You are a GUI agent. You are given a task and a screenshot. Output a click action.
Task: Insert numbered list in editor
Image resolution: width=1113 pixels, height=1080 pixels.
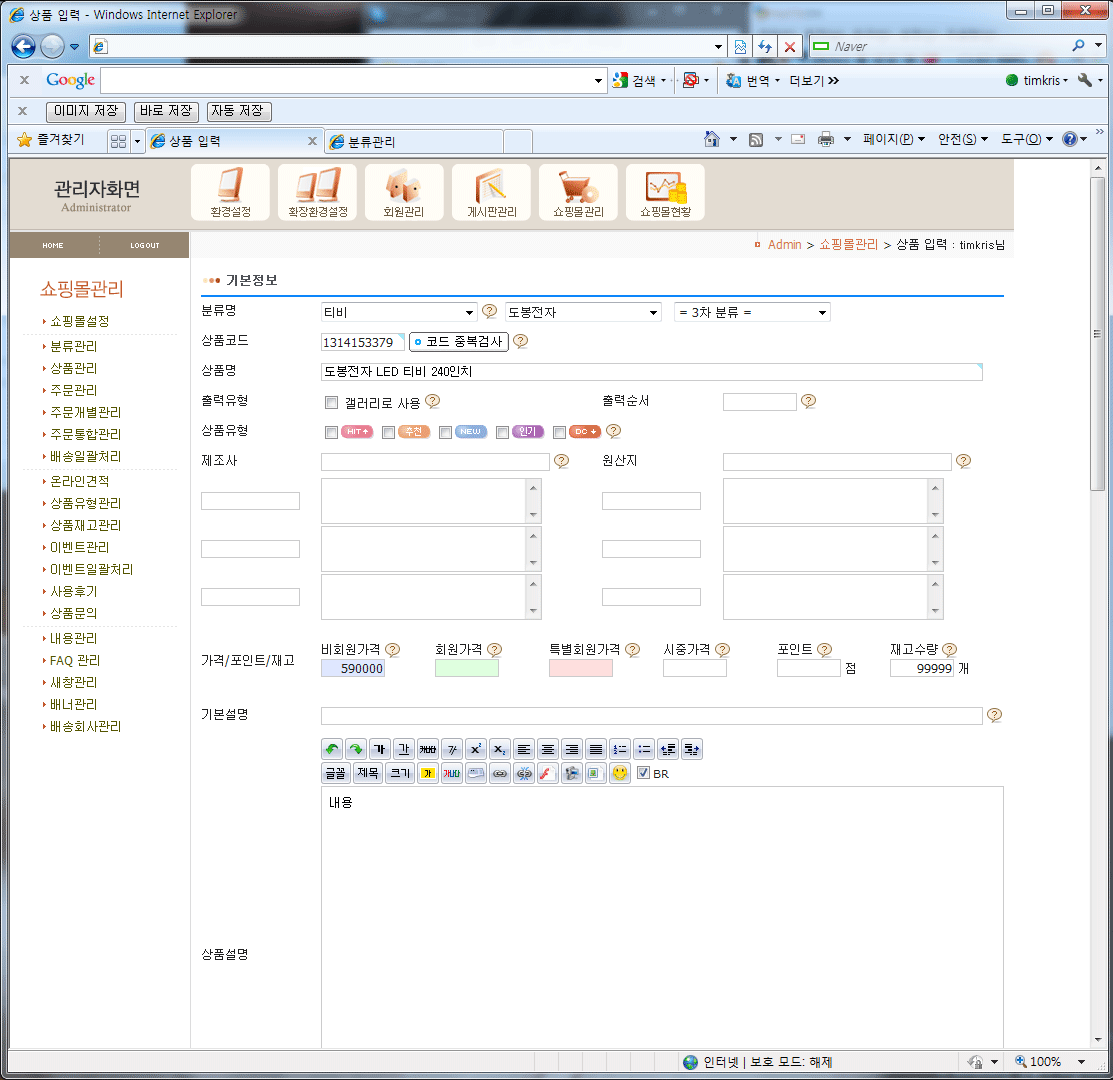[620, 749]
